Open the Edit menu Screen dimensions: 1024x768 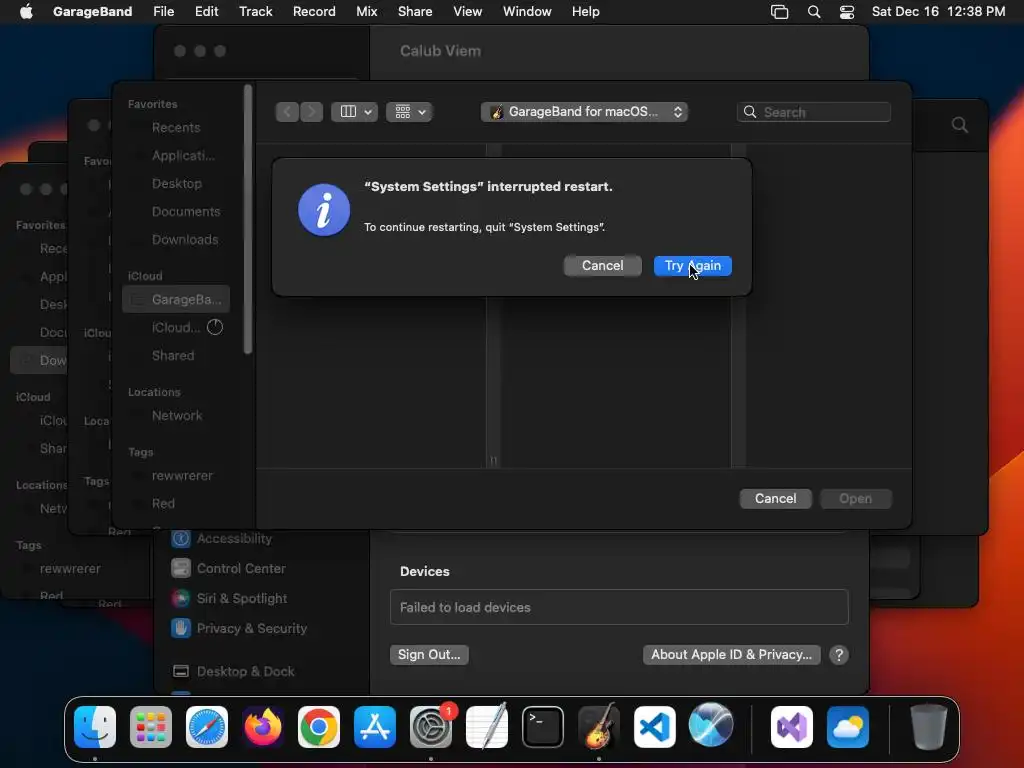206,12
